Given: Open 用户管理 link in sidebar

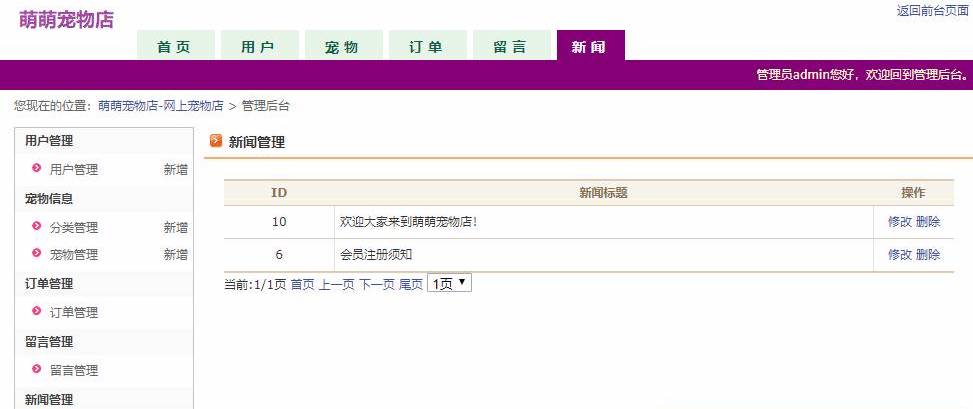Looking at the screenshot, I should 74,169.
